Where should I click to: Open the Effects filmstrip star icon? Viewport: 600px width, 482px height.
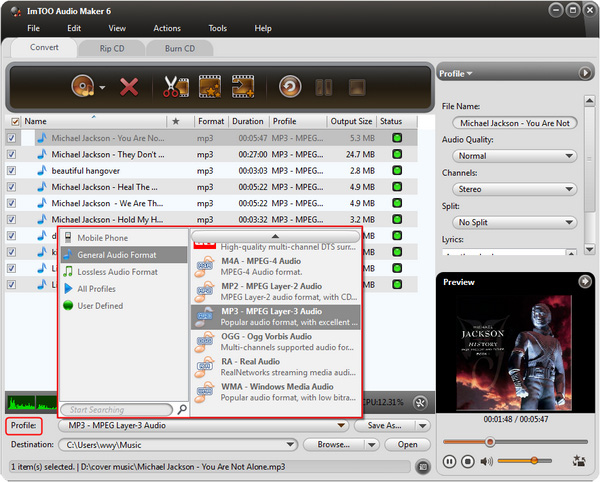point(210,86)
